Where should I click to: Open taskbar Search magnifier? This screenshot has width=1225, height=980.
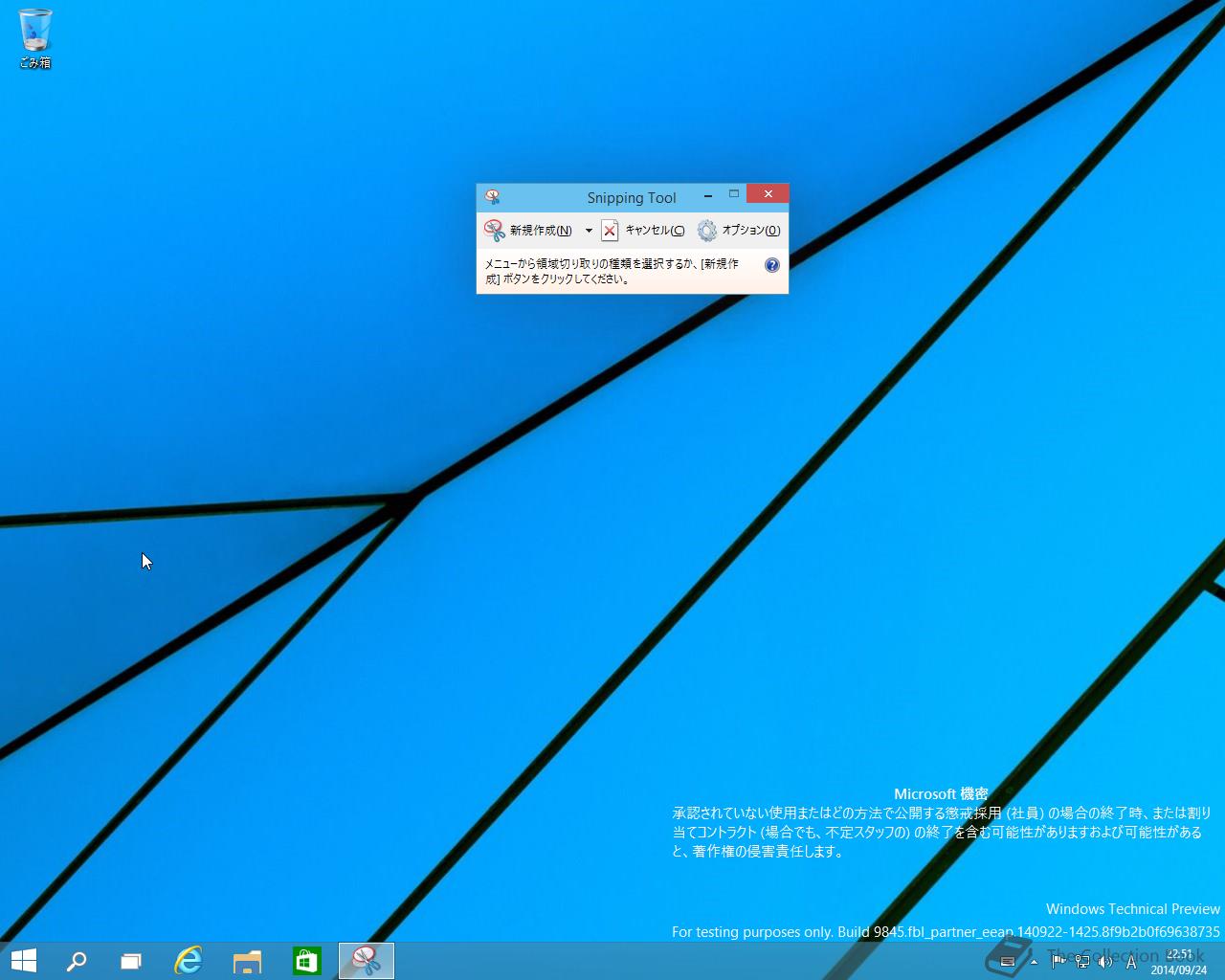tap(77, 961)
